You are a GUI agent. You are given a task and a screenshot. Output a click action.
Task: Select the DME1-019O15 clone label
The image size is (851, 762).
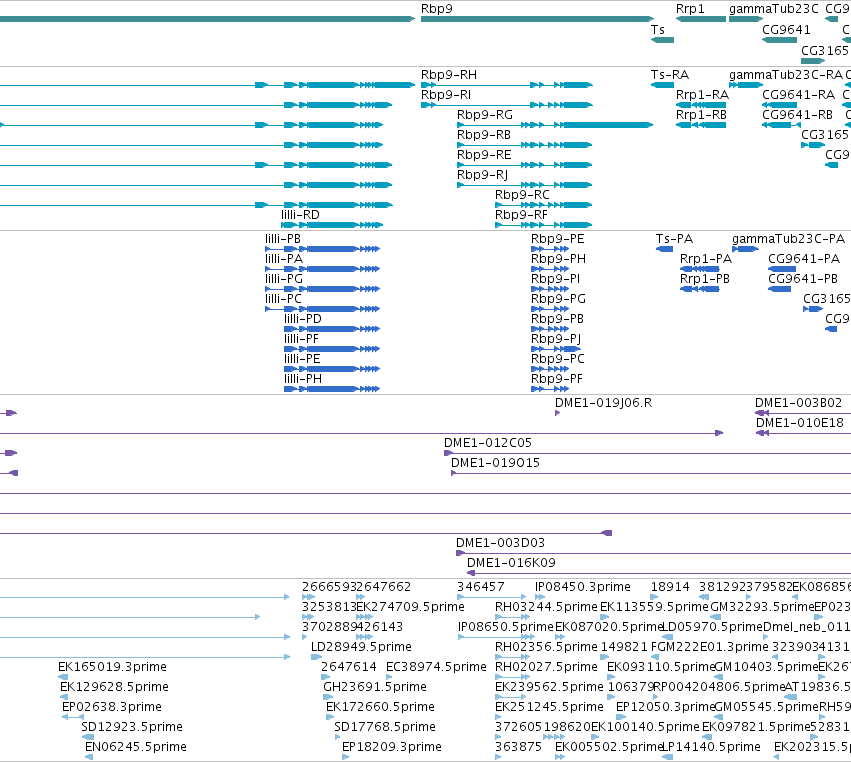pos(496,463)
